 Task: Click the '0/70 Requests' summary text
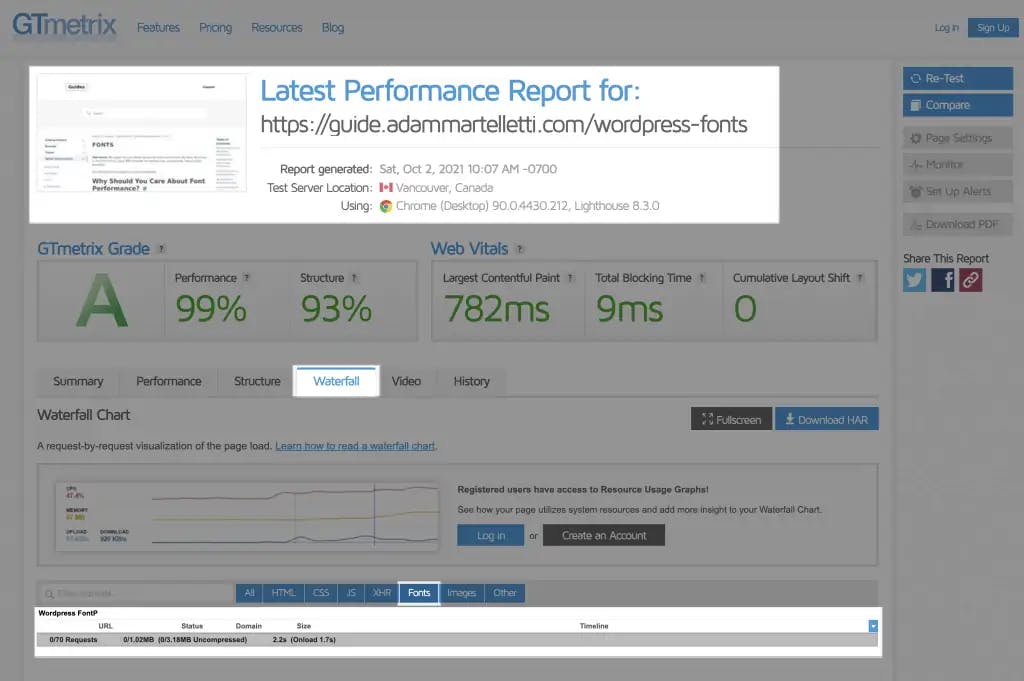coord(73,640)
